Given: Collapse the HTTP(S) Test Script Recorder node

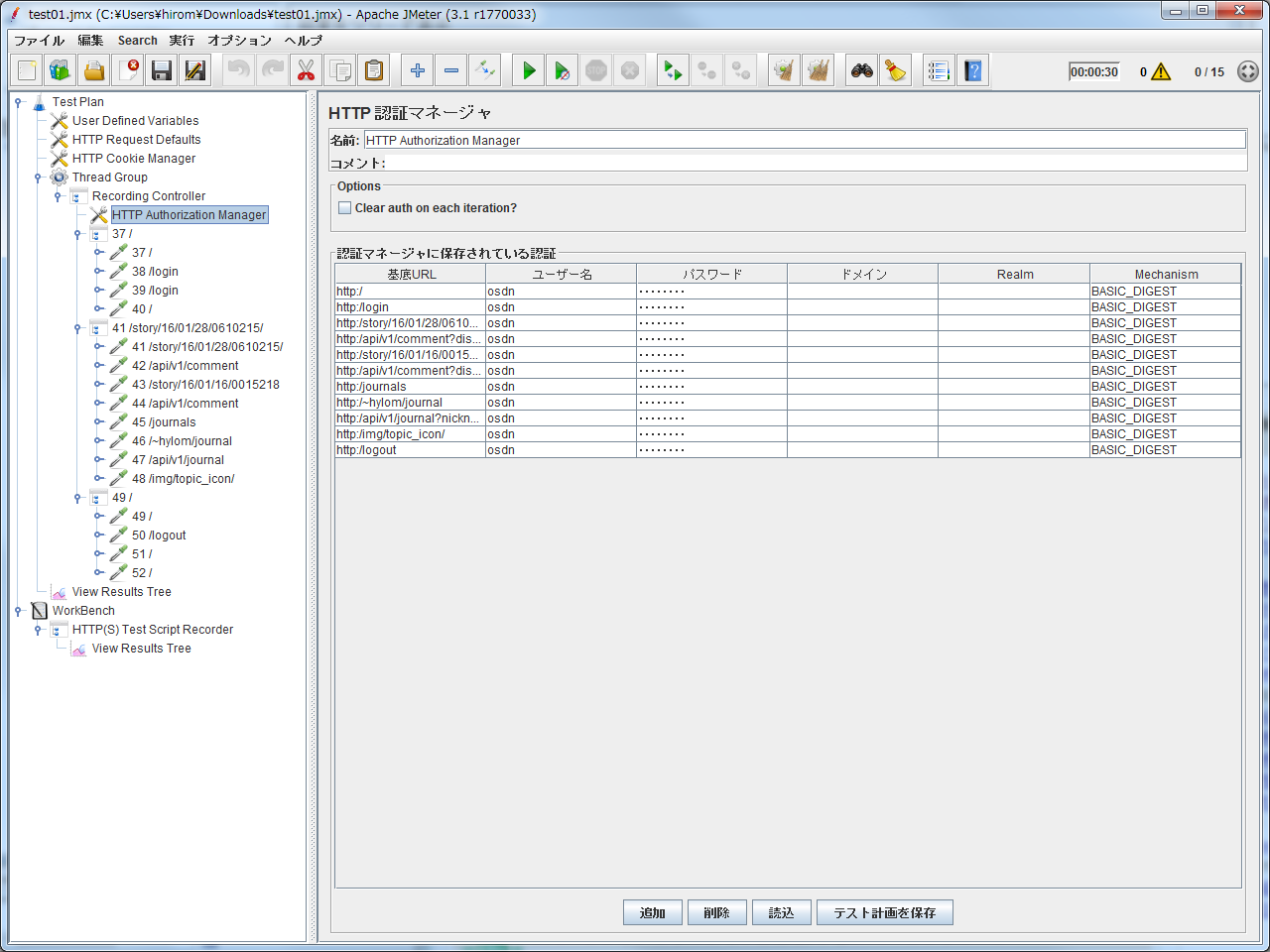Looking at the screenshot, I should tap(38, 630).
